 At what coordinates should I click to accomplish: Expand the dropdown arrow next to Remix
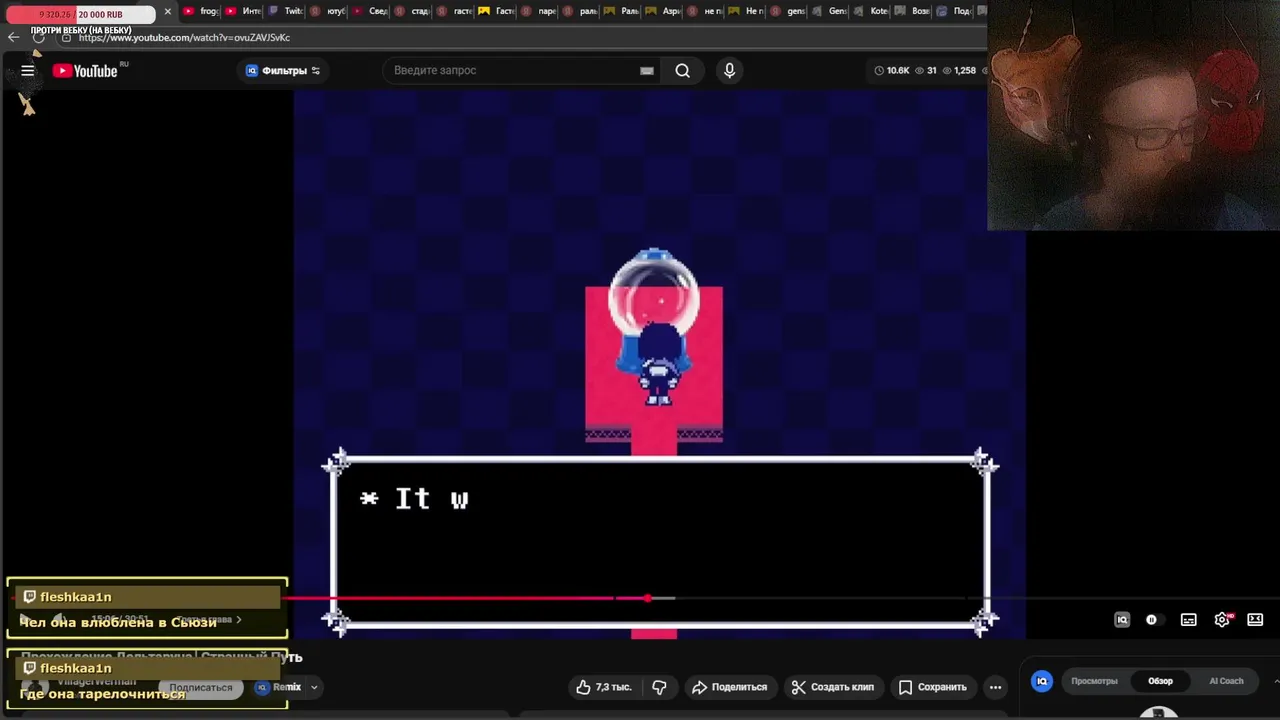pos(314,687)
